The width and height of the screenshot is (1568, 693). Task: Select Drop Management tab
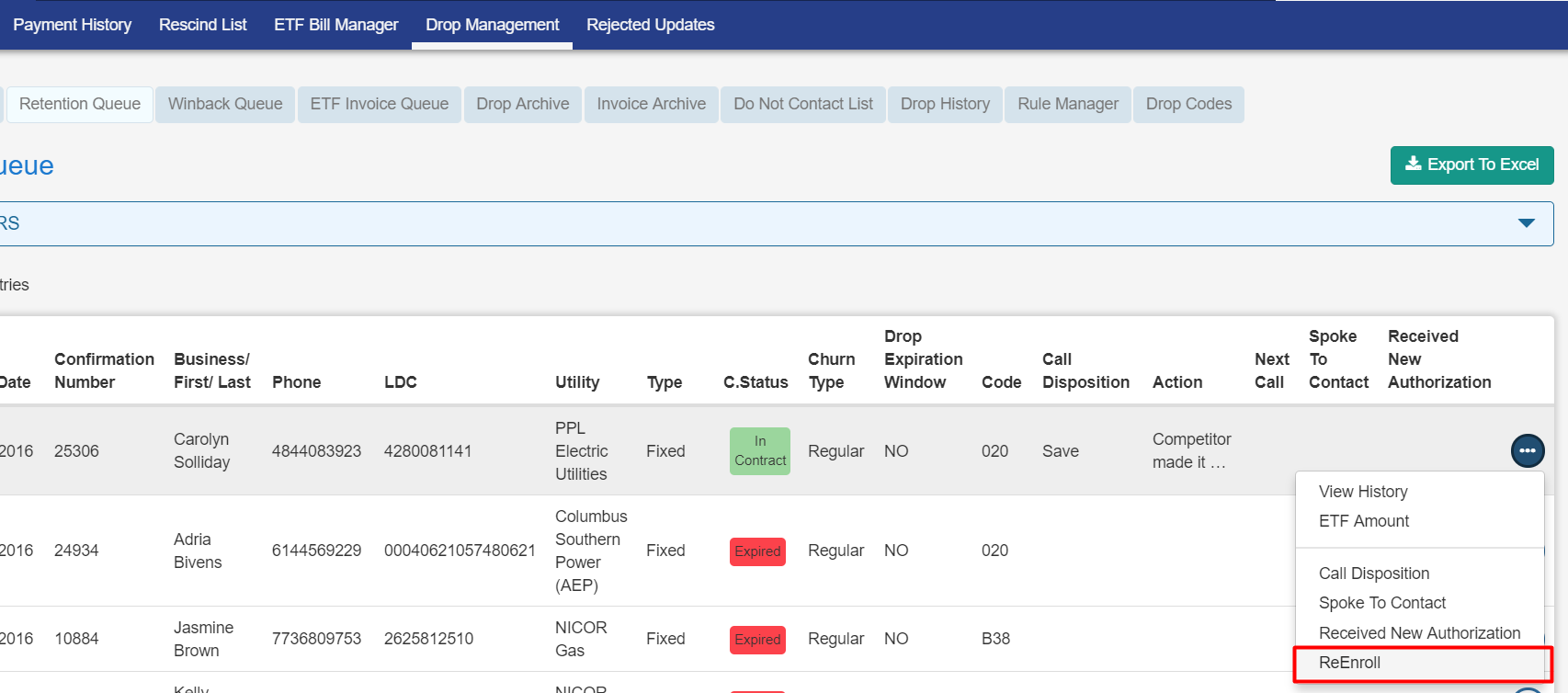[x=492, y=25]
